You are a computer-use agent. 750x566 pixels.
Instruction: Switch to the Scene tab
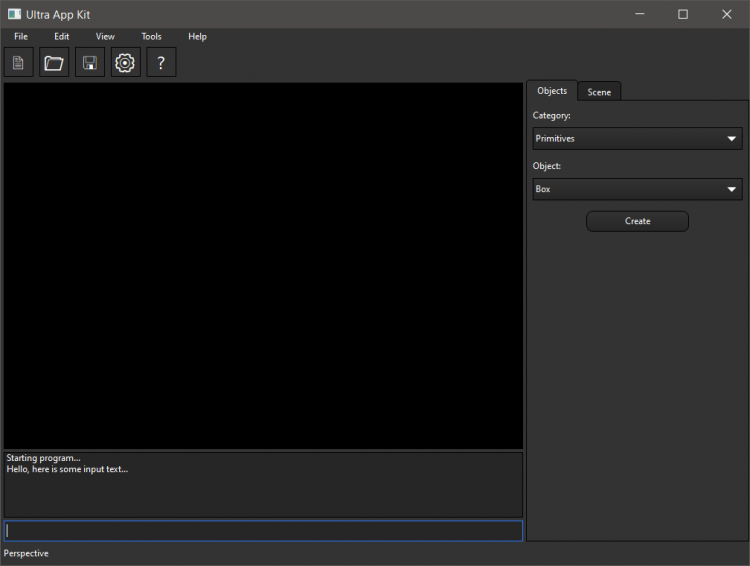(x=599, y=92)
